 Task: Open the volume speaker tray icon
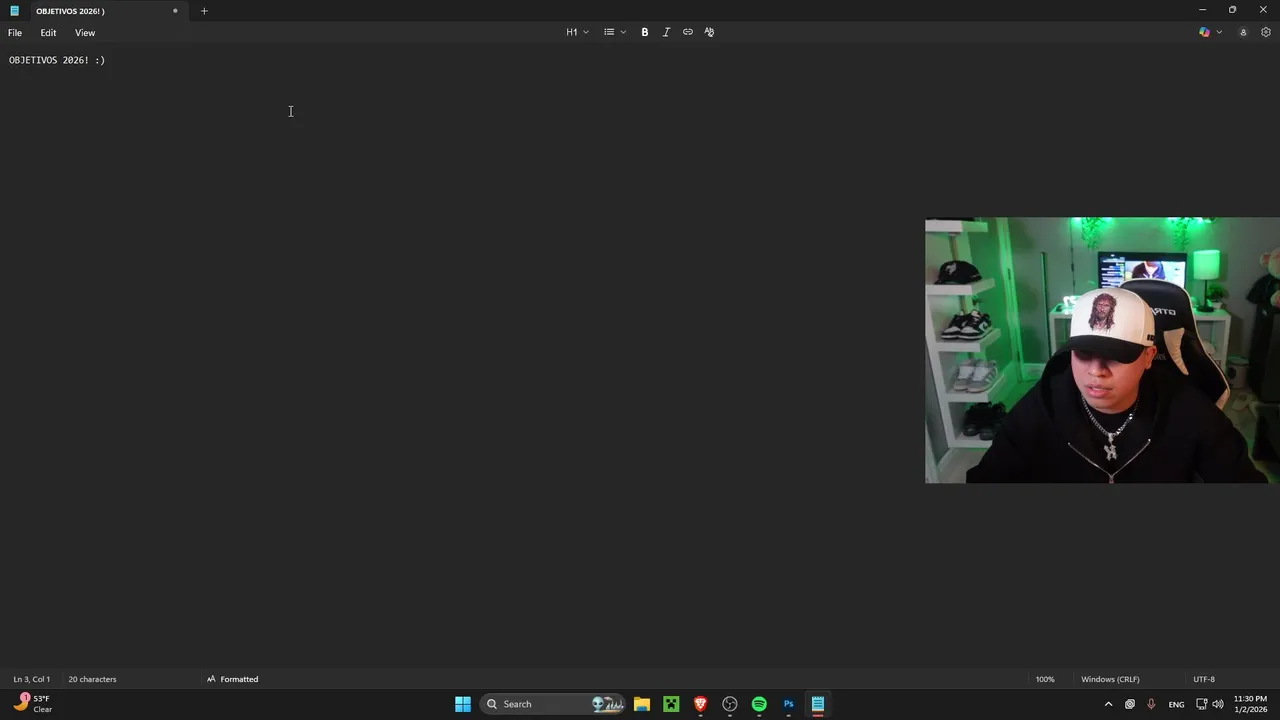coord(1218,704)
